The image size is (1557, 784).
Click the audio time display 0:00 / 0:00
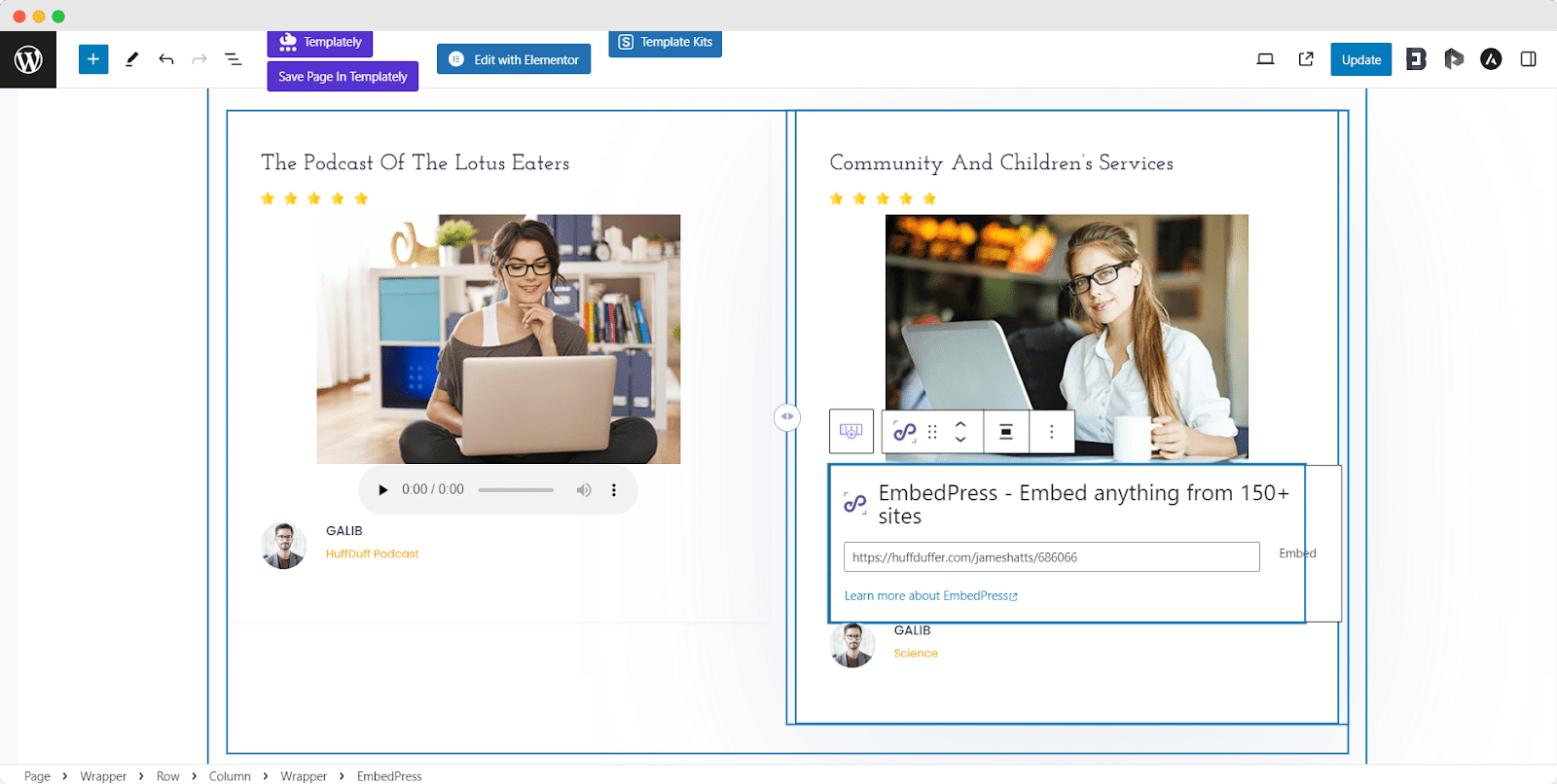[x=433, y=489]
